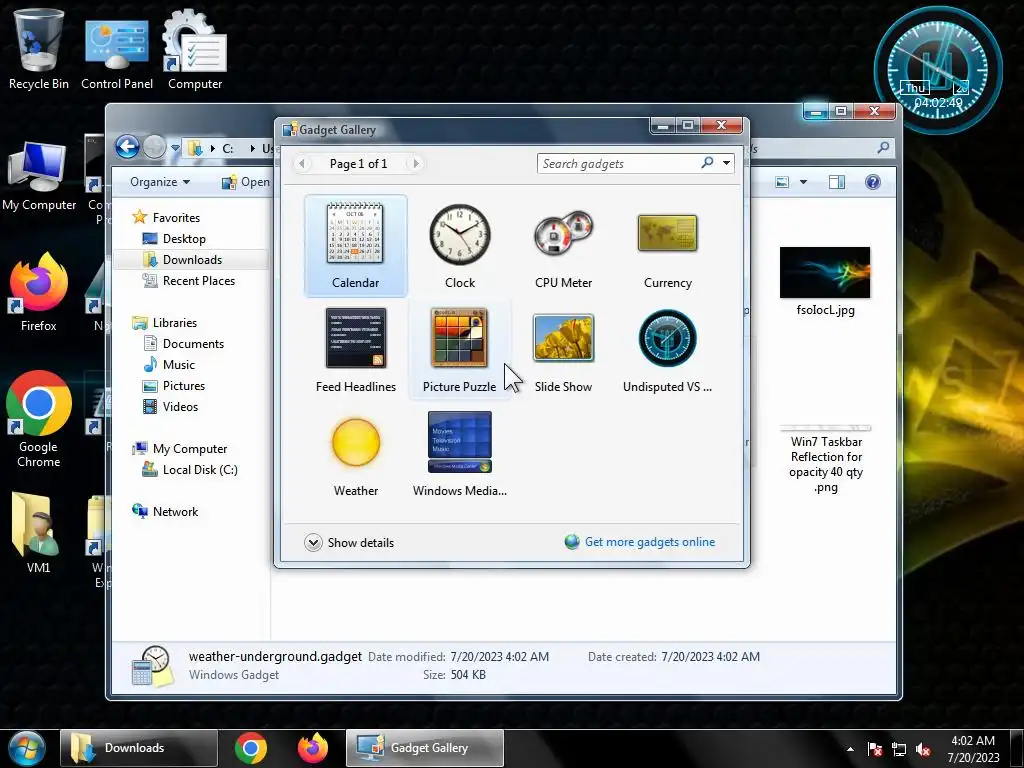Viewport: 1024px width, 768px height.
Task: Select Network in navigation pane
Action: 165,511
